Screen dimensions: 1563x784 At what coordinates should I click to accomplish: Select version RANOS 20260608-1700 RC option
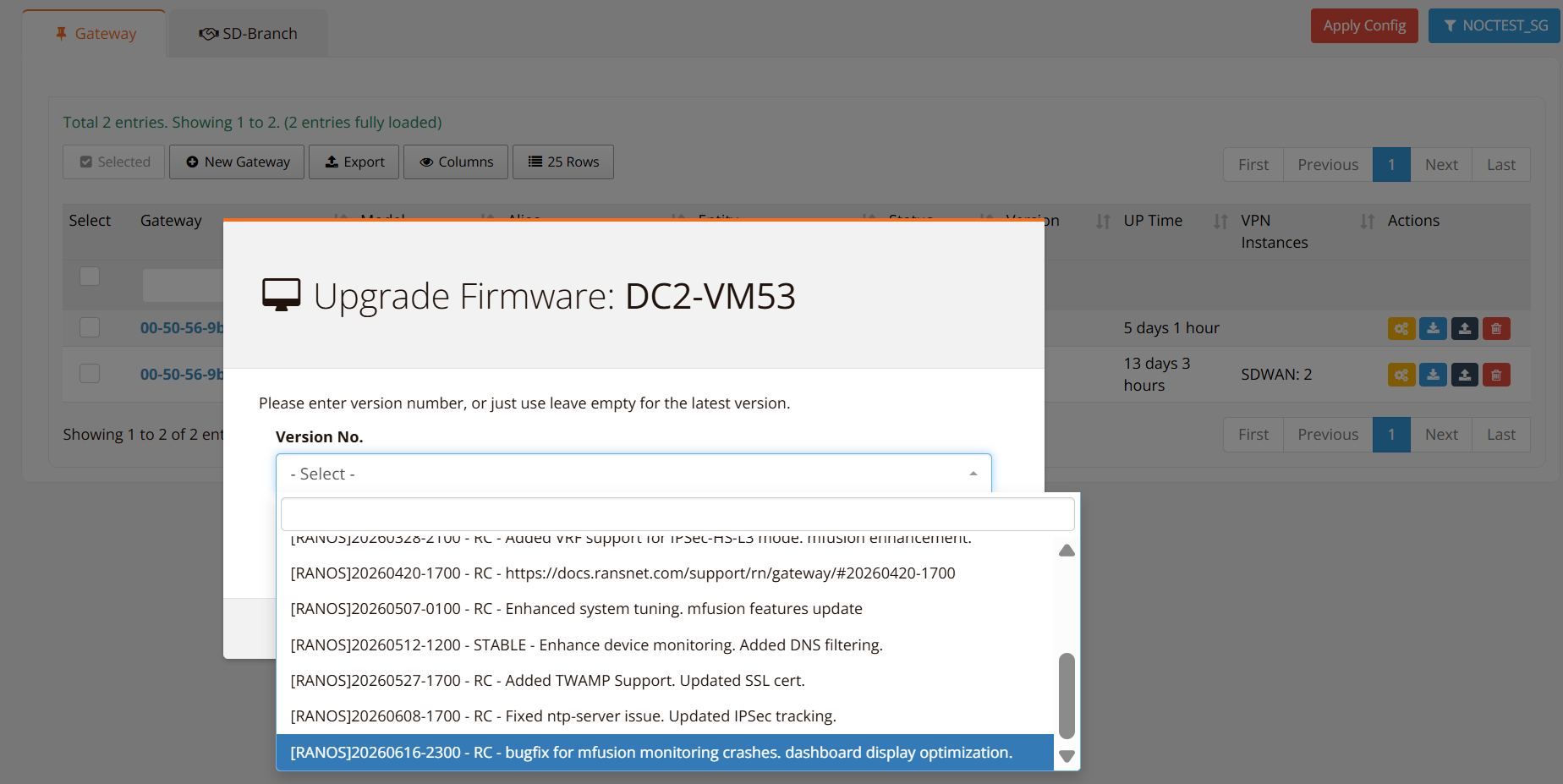[x=665, y=716]
